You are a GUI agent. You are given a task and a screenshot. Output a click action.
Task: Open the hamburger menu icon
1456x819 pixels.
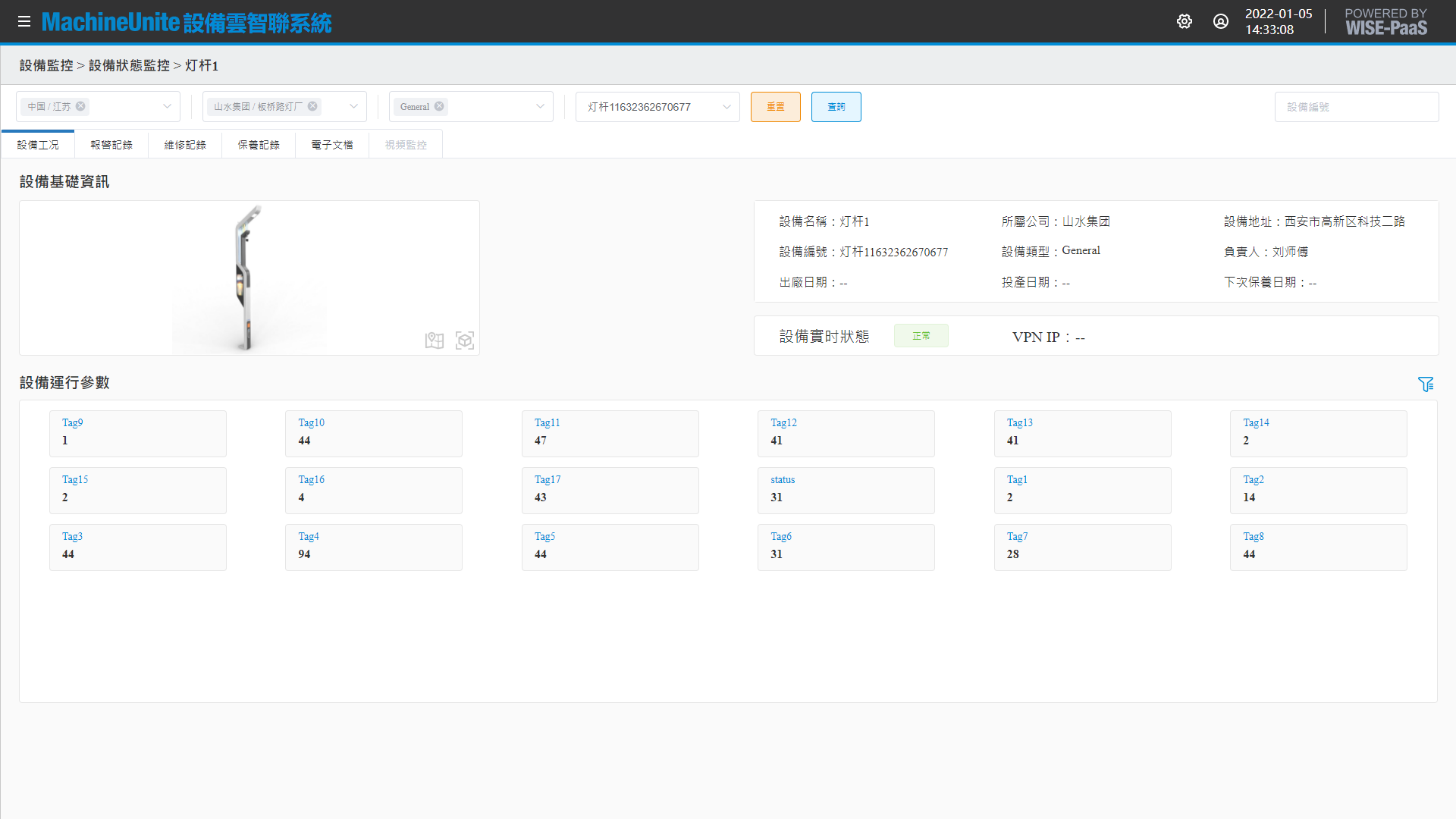coord(24,22)
